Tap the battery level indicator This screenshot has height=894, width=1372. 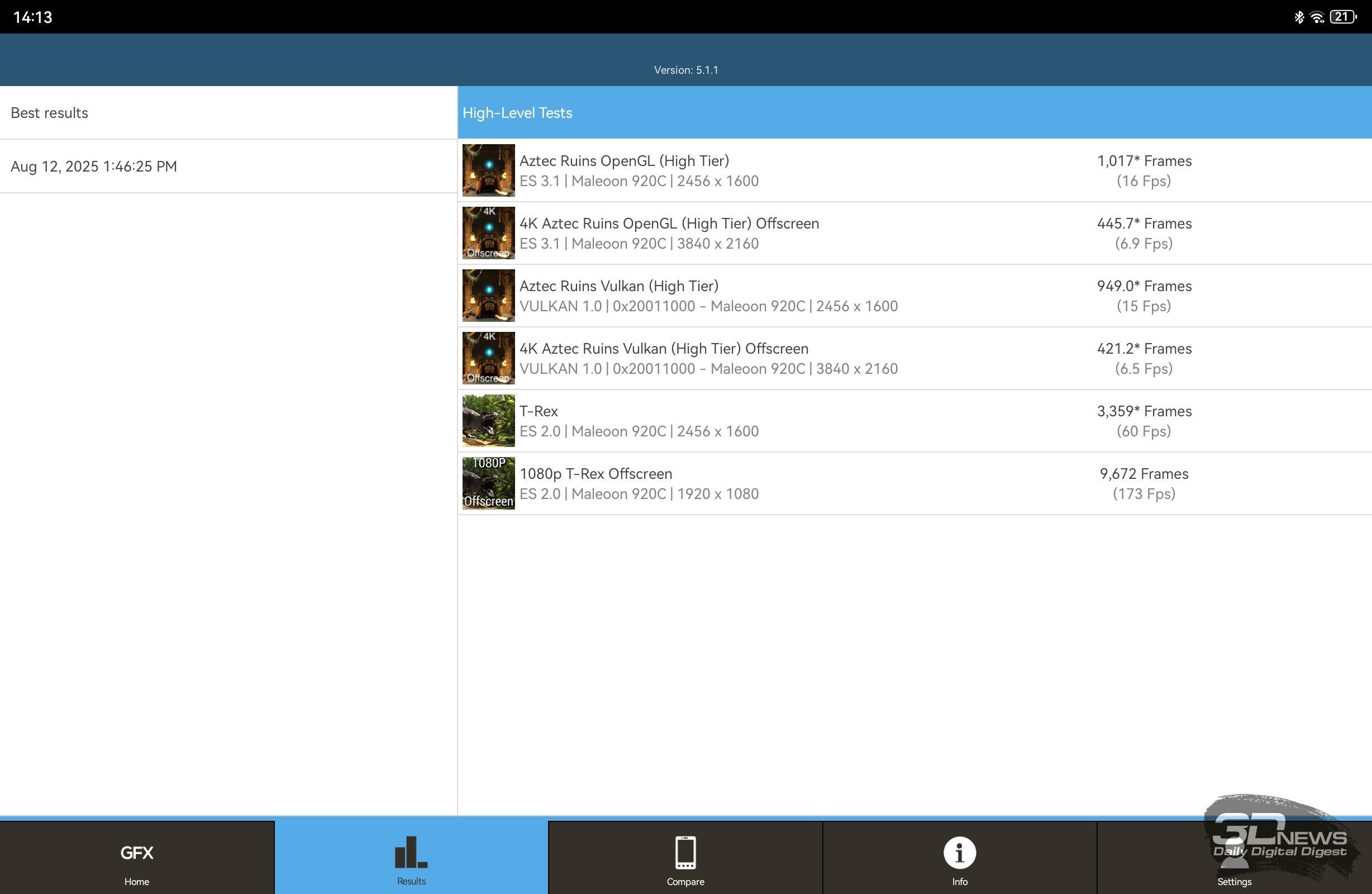(x=1342, y=17)
